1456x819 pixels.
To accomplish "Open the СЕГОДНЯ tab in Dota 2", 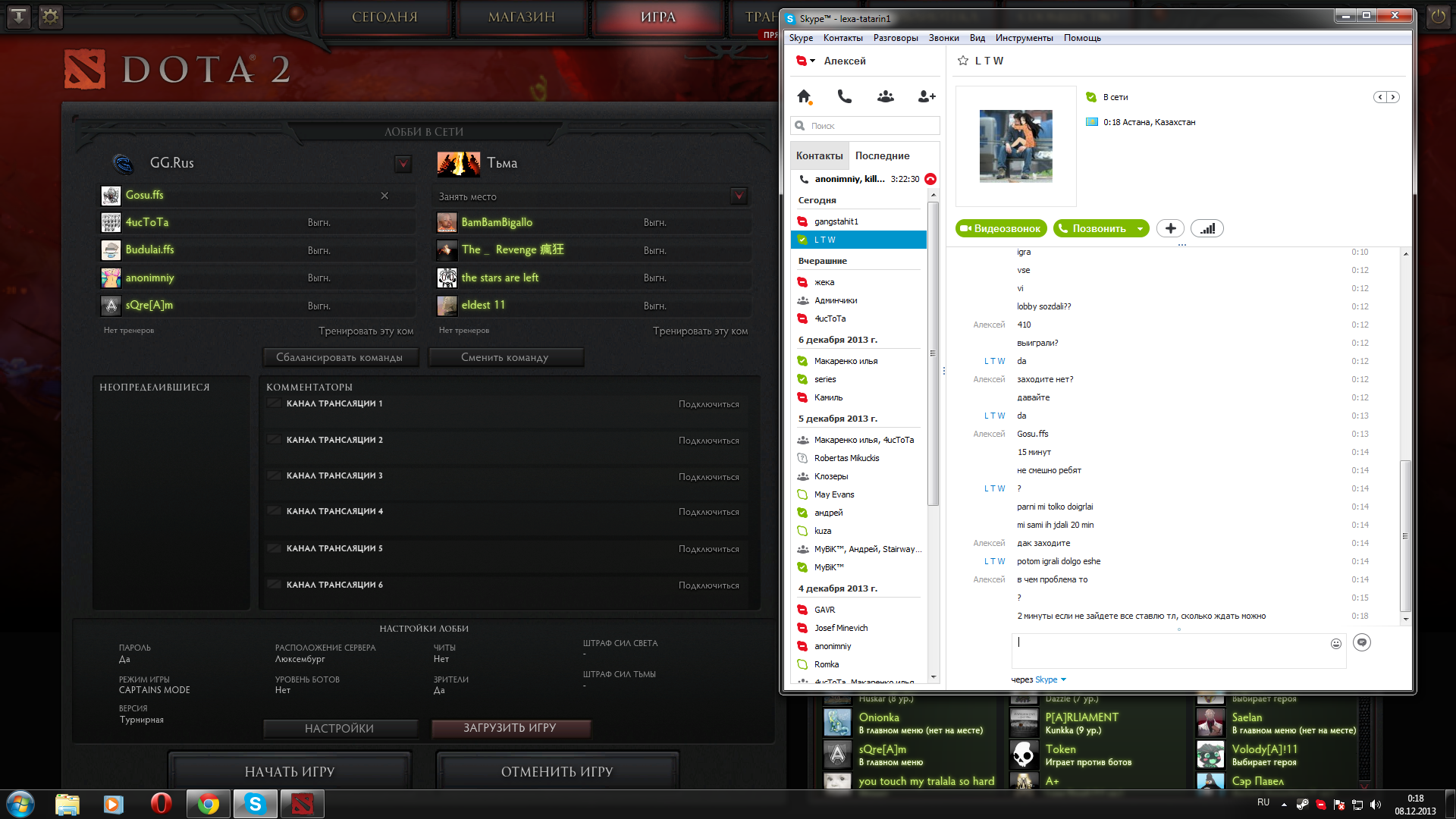I will [x=384, y=17].
